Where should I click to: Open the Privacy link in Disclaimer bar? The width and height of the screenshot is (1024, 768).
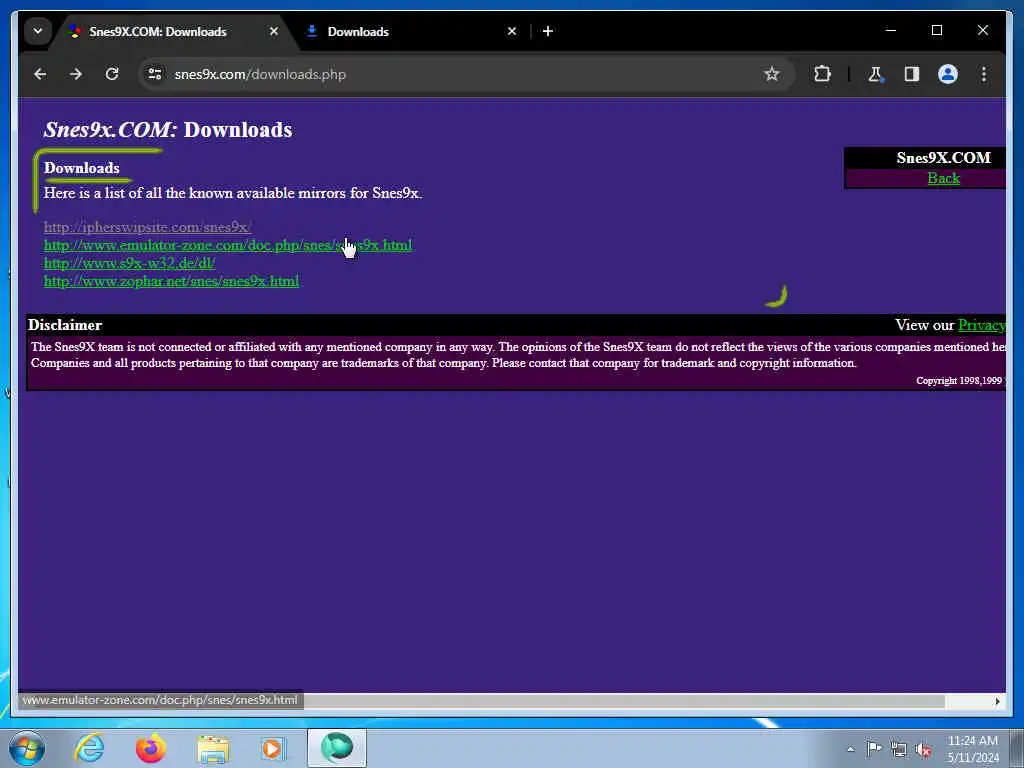tap(982, 325)
